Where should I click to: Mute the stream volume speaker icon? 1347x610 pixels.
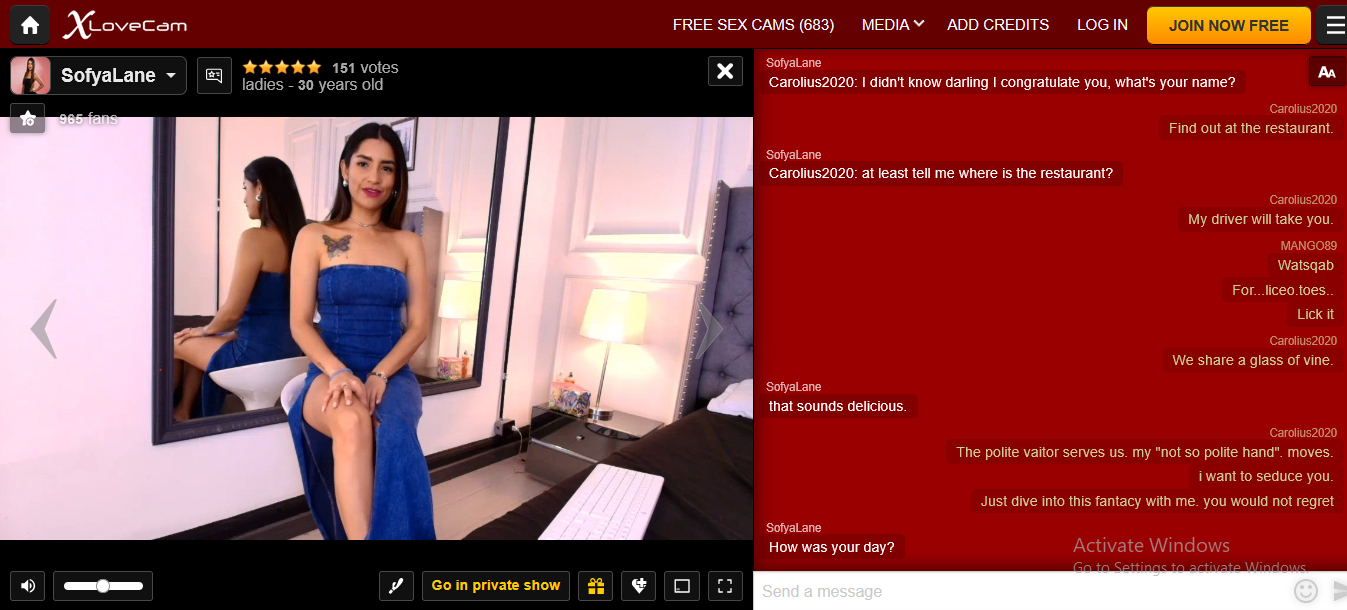[x=28, y=586]
